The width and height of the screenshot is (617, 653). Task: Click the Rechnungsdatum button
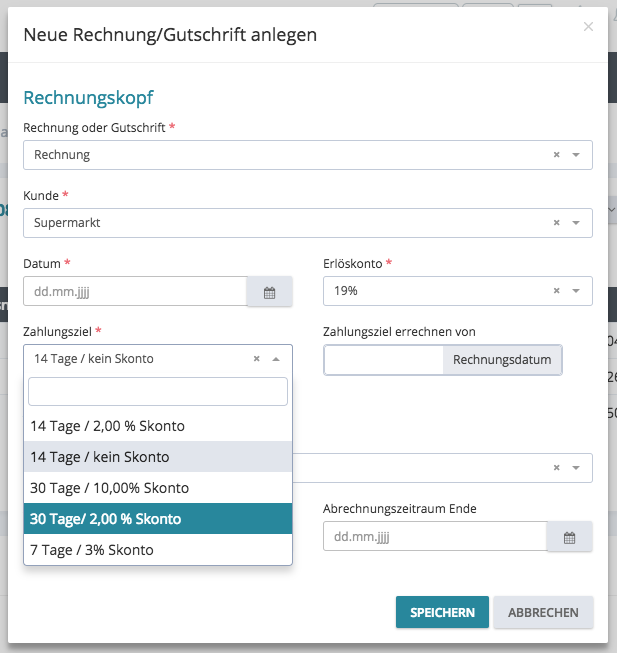[x=502, y=360]
